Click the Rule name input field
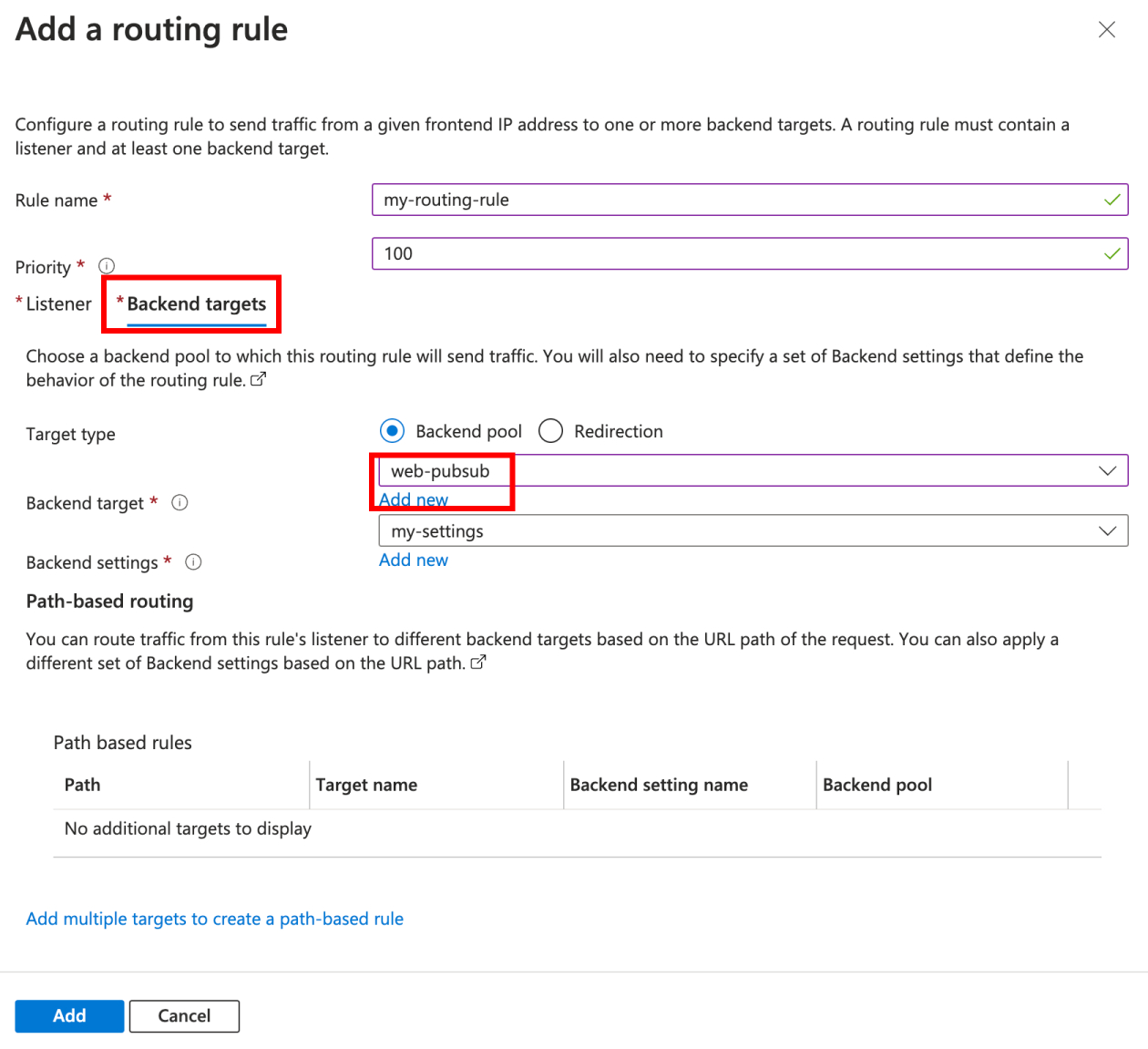 747,200
